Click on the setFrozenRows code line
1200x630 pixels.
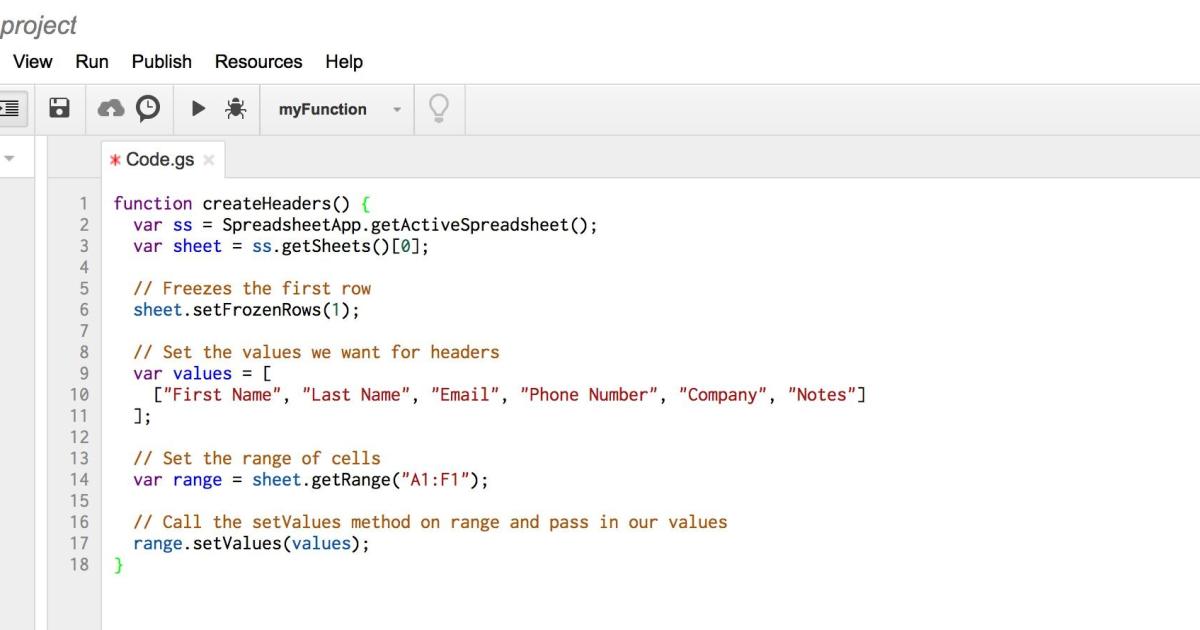[246, 310]
